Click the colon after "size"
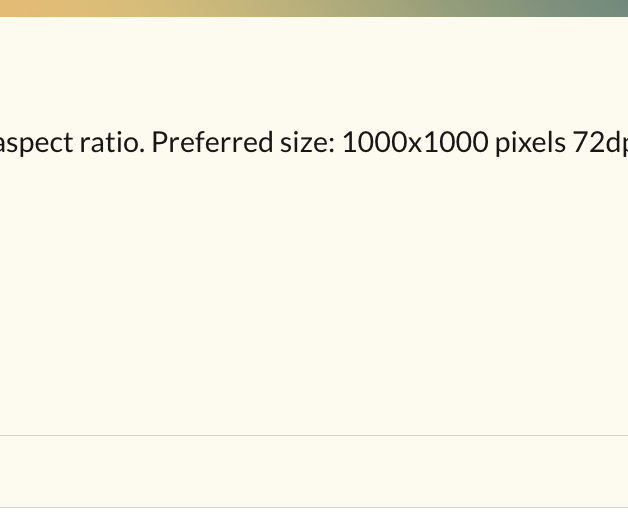This screenshot has width=628, height=512. 331,145
